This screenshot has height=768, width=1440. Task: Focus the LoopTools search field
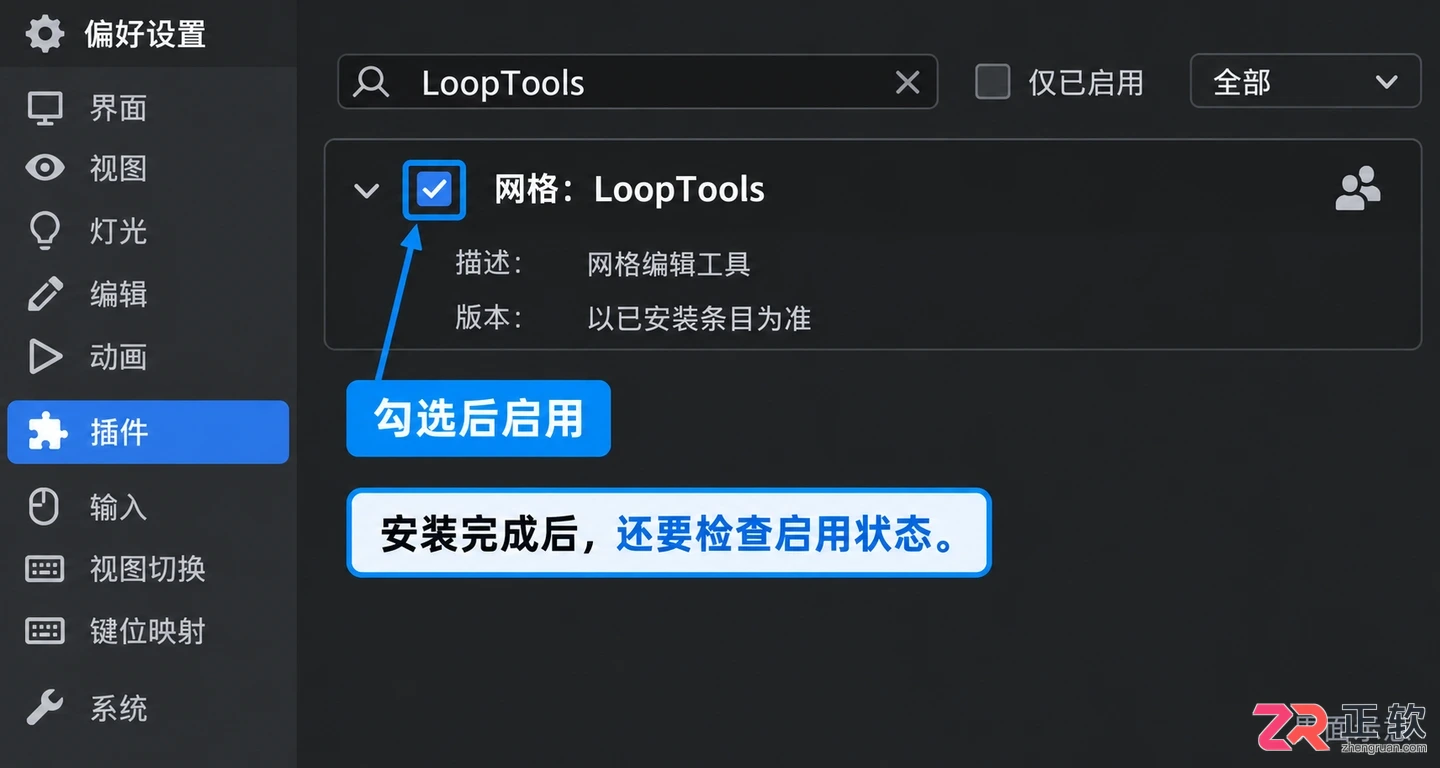[638, 82]
